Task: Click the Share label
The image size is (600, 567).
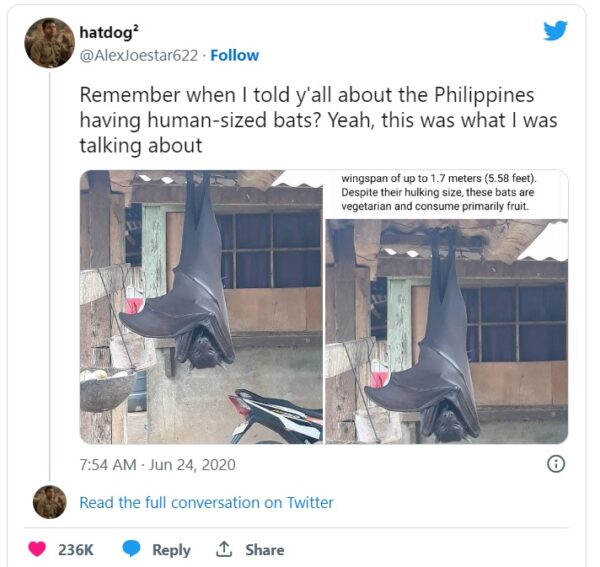Action: [x=265, y=550]
